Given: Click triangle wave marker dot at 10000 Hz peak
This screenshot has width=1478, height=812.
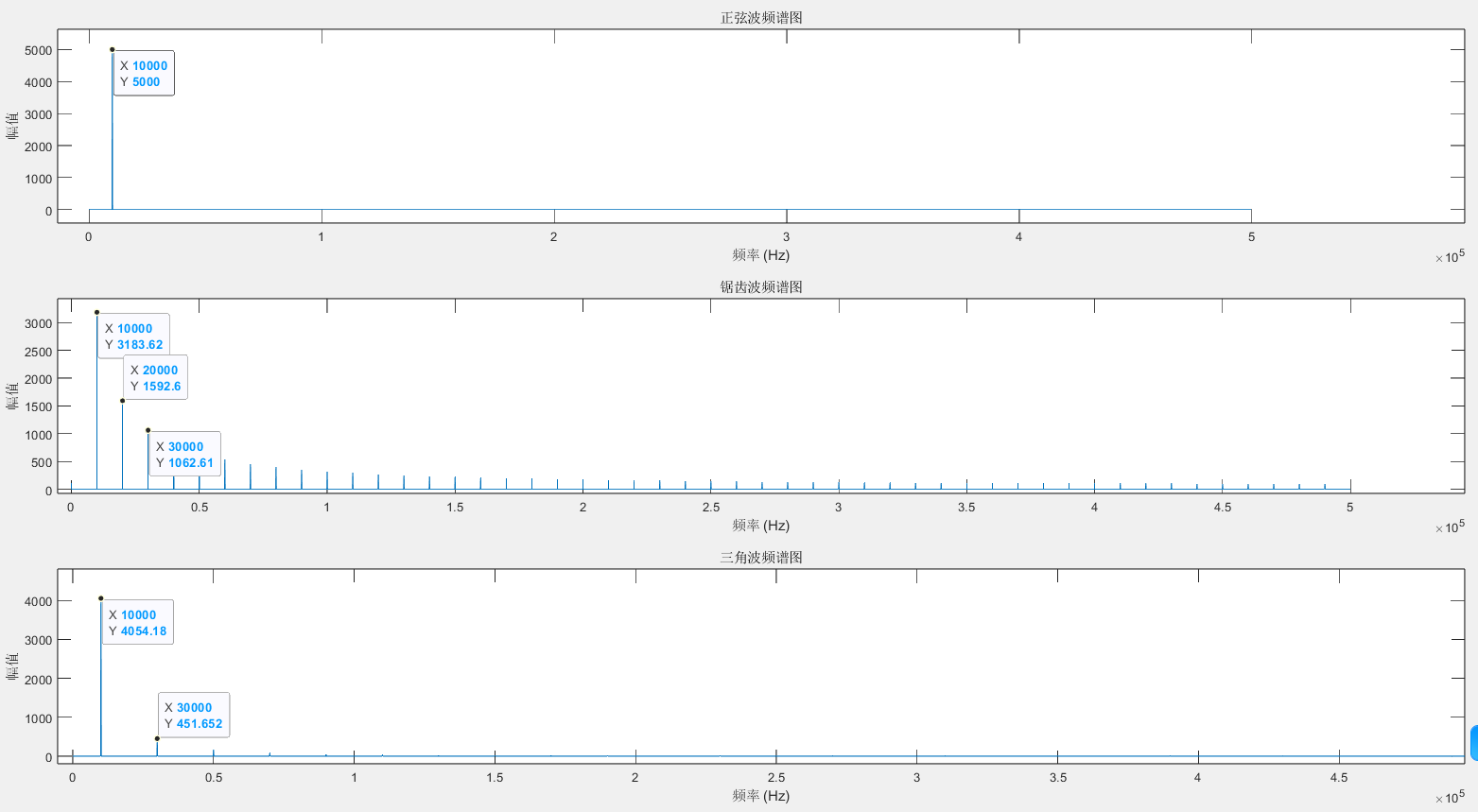Looking at the screenshot, I should tap(101, 598).
